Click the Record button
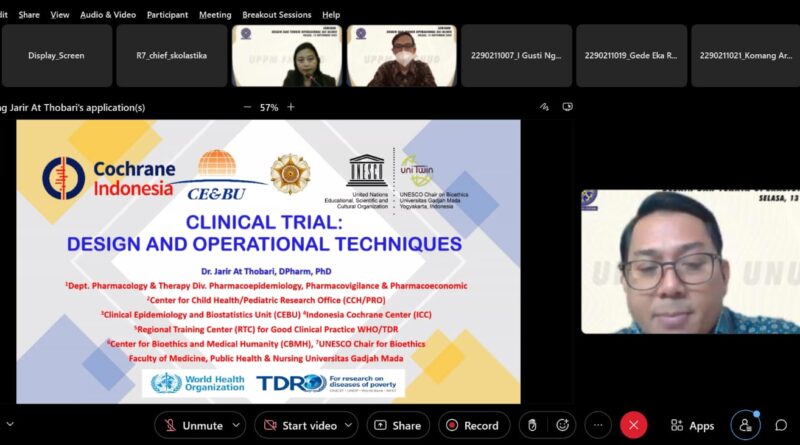The width and height of the screenshot is (800, 445). click(474, 425)
